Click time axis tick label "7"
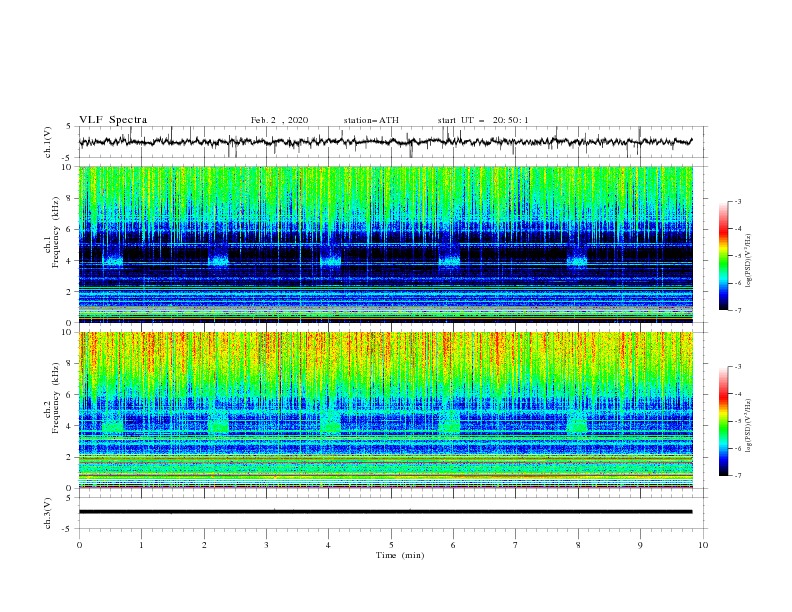This screenshot has width=792, height=612. tap(516, 545)
